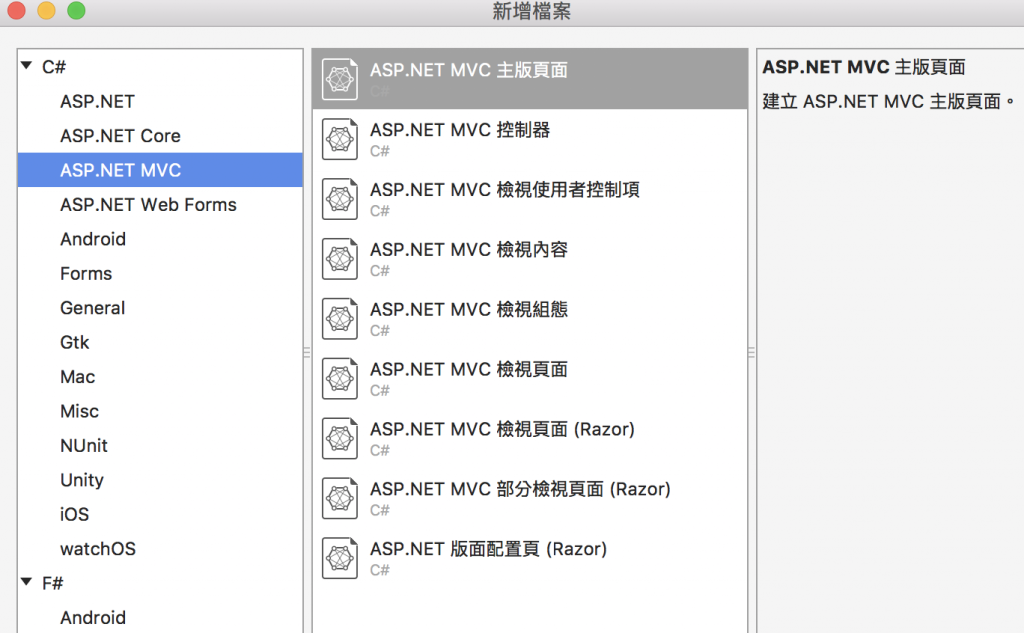Open the ASP.NET Web Forms category
This screenshot has height=633, width=1024.
pyautogui.click(x=148, y=205)
